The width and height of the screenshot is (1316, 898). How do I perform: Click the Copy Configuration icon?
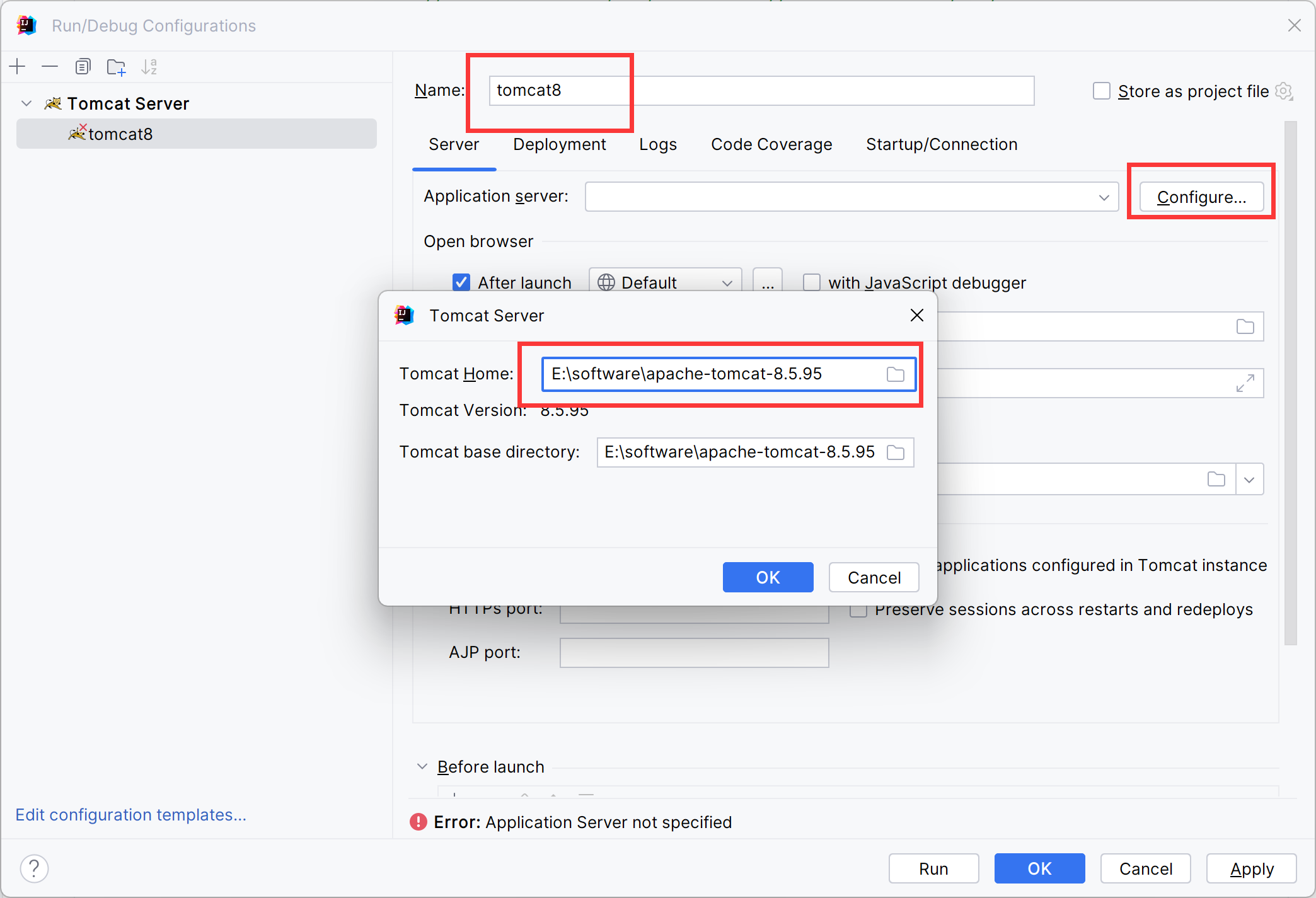pyautogui.click(x=83, y=66)
